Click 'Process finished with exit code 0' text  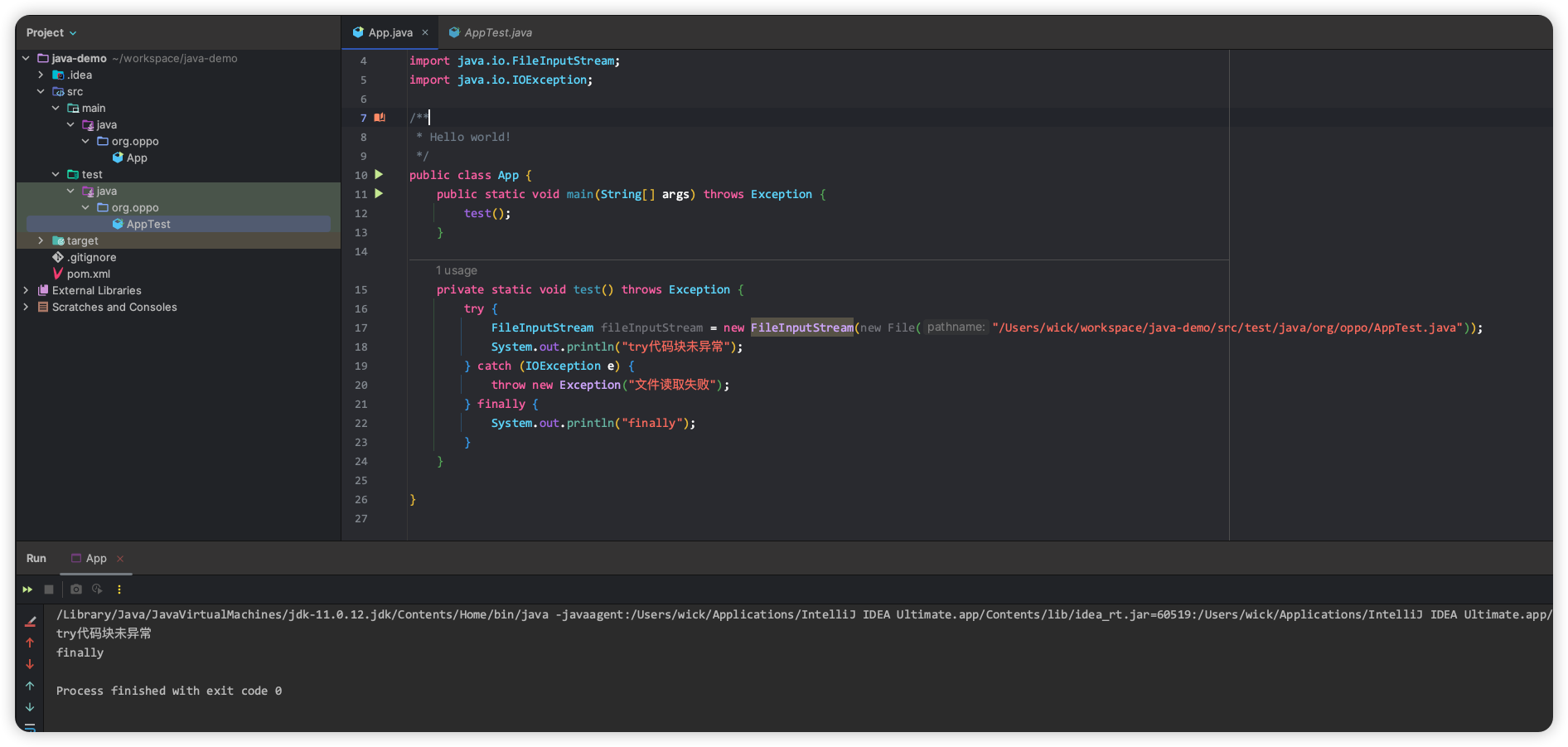(x=169, y=691)
